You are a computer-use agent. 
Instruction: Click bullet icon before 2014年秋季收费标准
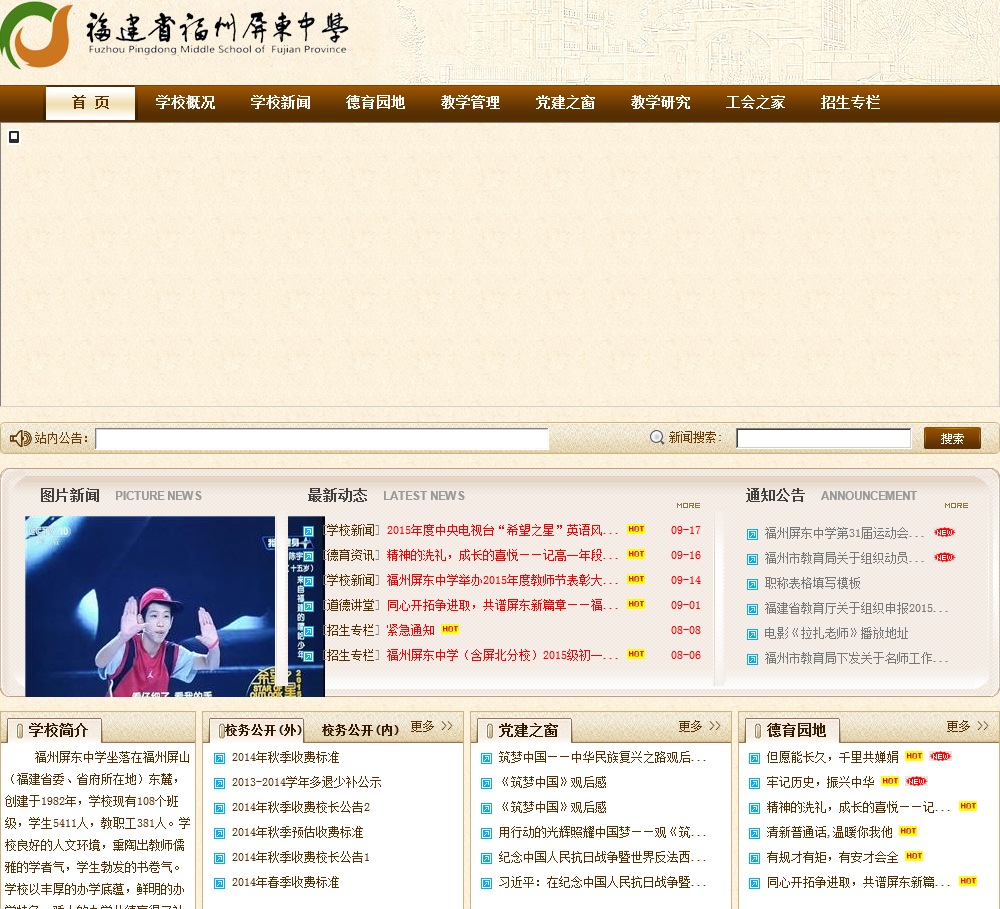pyautogui.click(x=219, y=758)
